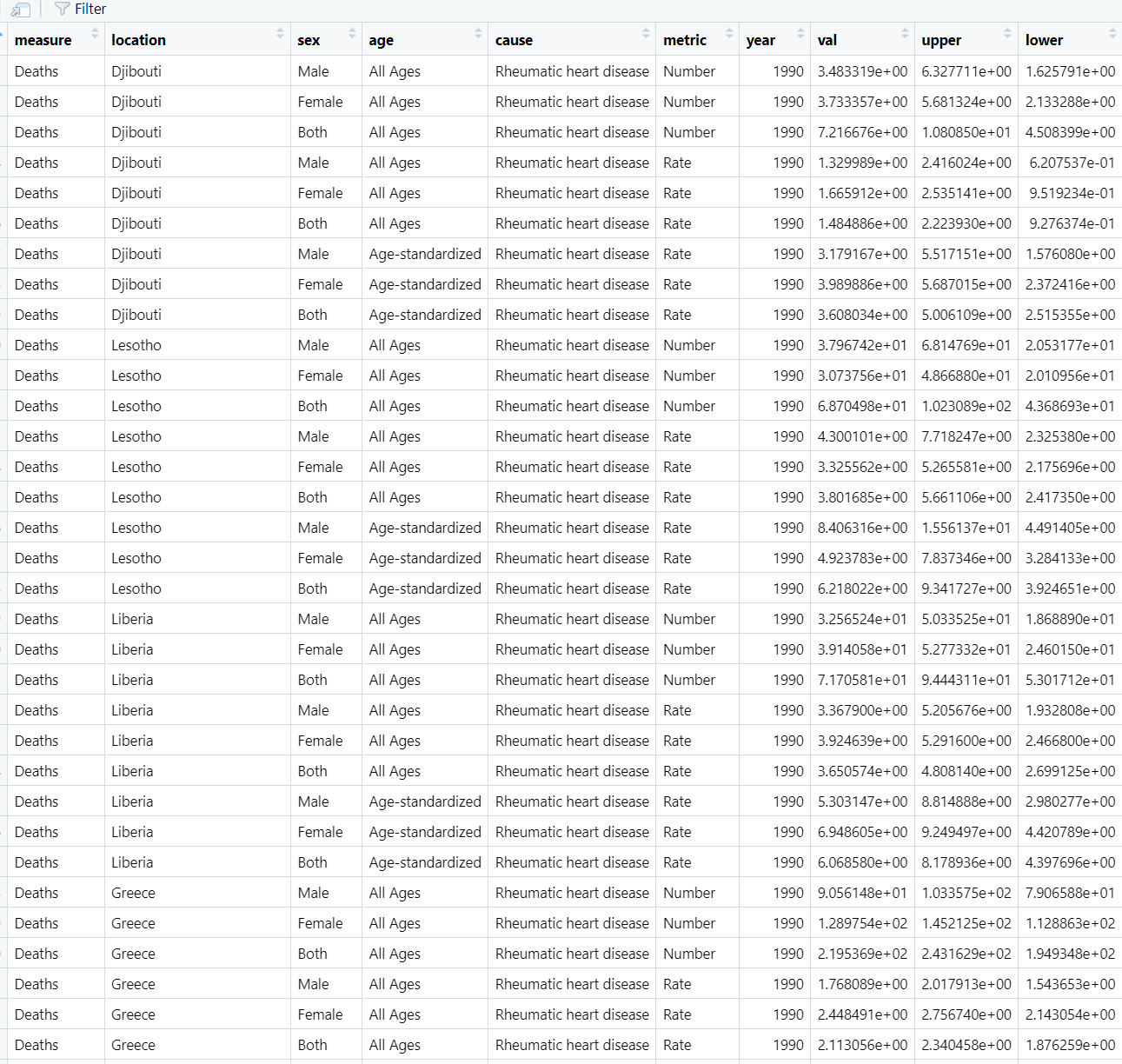Sort by age column arrows

[478, 33]
